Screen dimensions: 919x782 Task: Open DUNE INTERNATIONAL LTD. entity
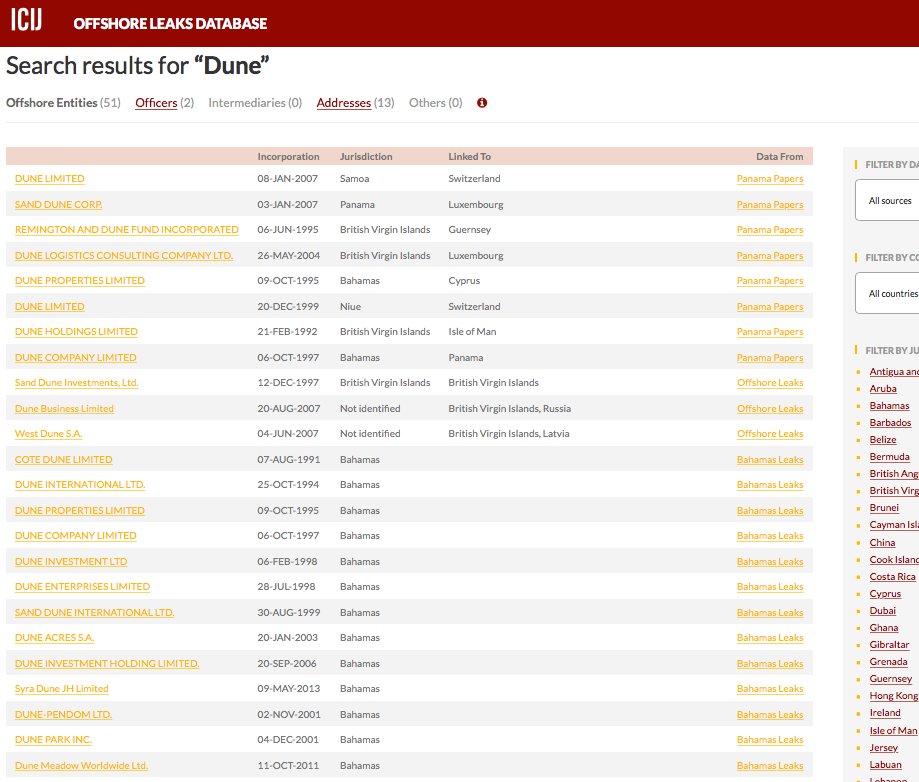pyautogui.click(x=80, y=485)
